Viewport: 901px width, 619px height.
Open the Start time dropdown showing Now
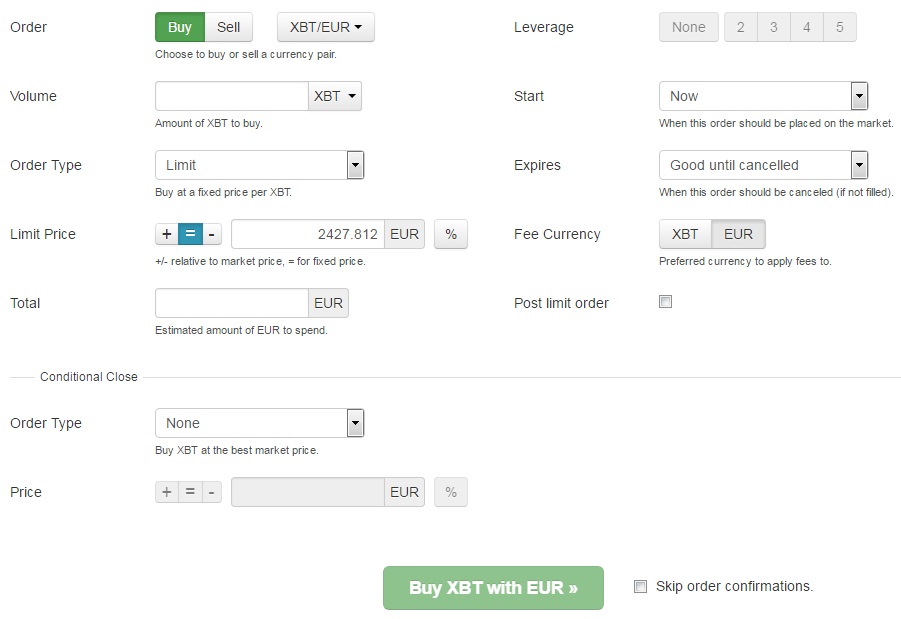pos(763,96)
